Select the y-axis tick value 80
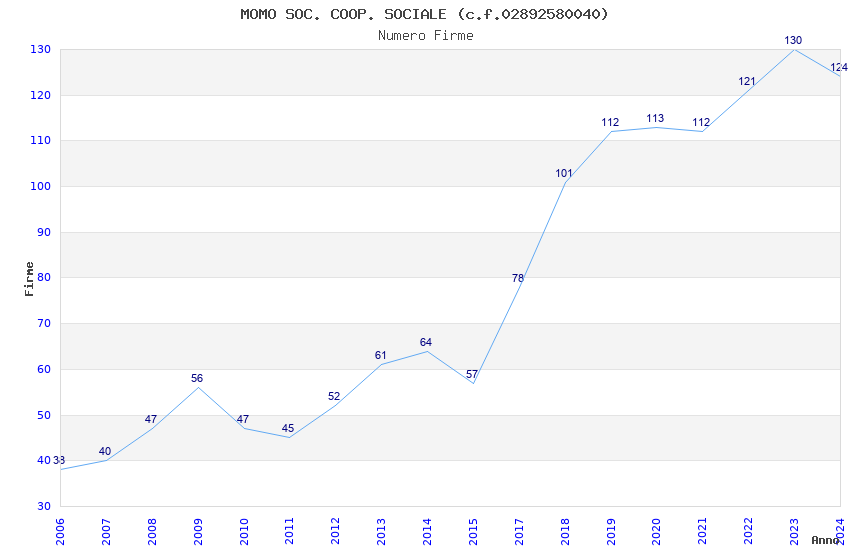The image size is (850, 550). (44, 277)
